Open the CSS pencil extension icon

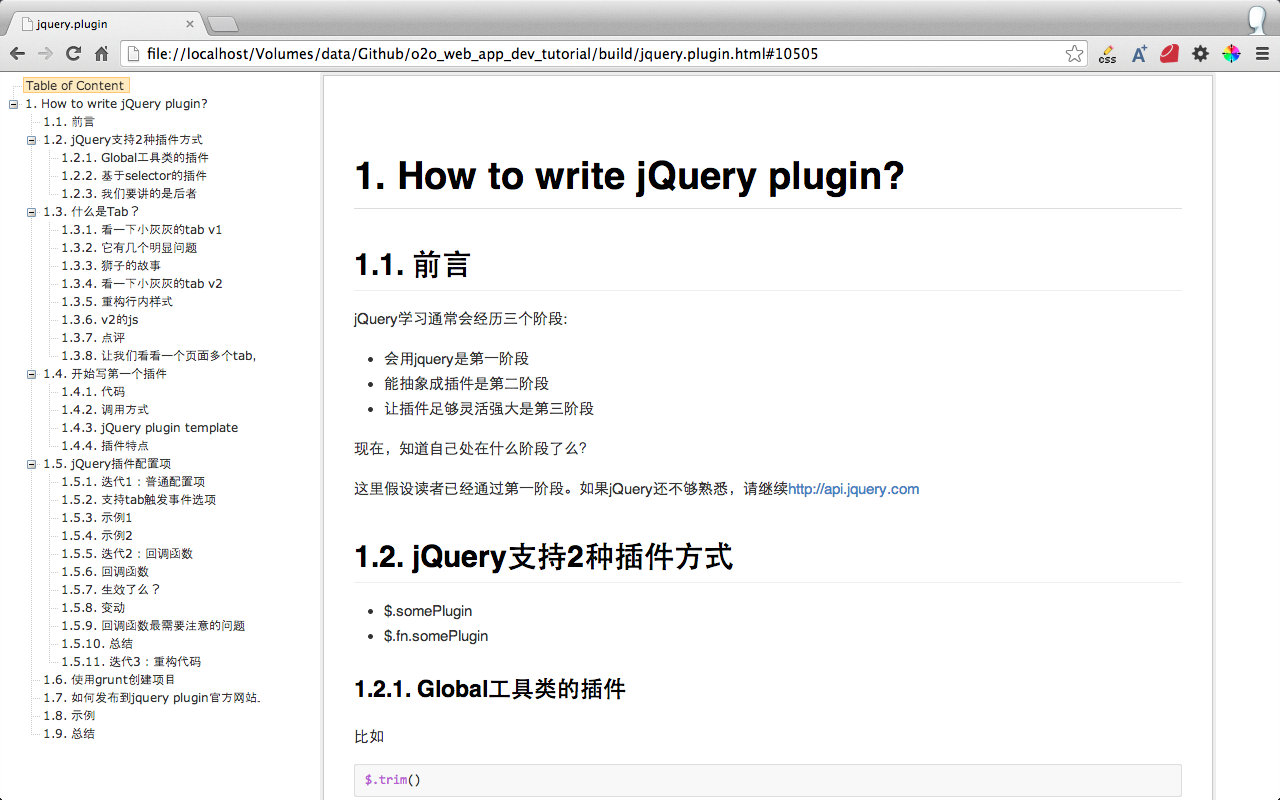click(1107, 54)
